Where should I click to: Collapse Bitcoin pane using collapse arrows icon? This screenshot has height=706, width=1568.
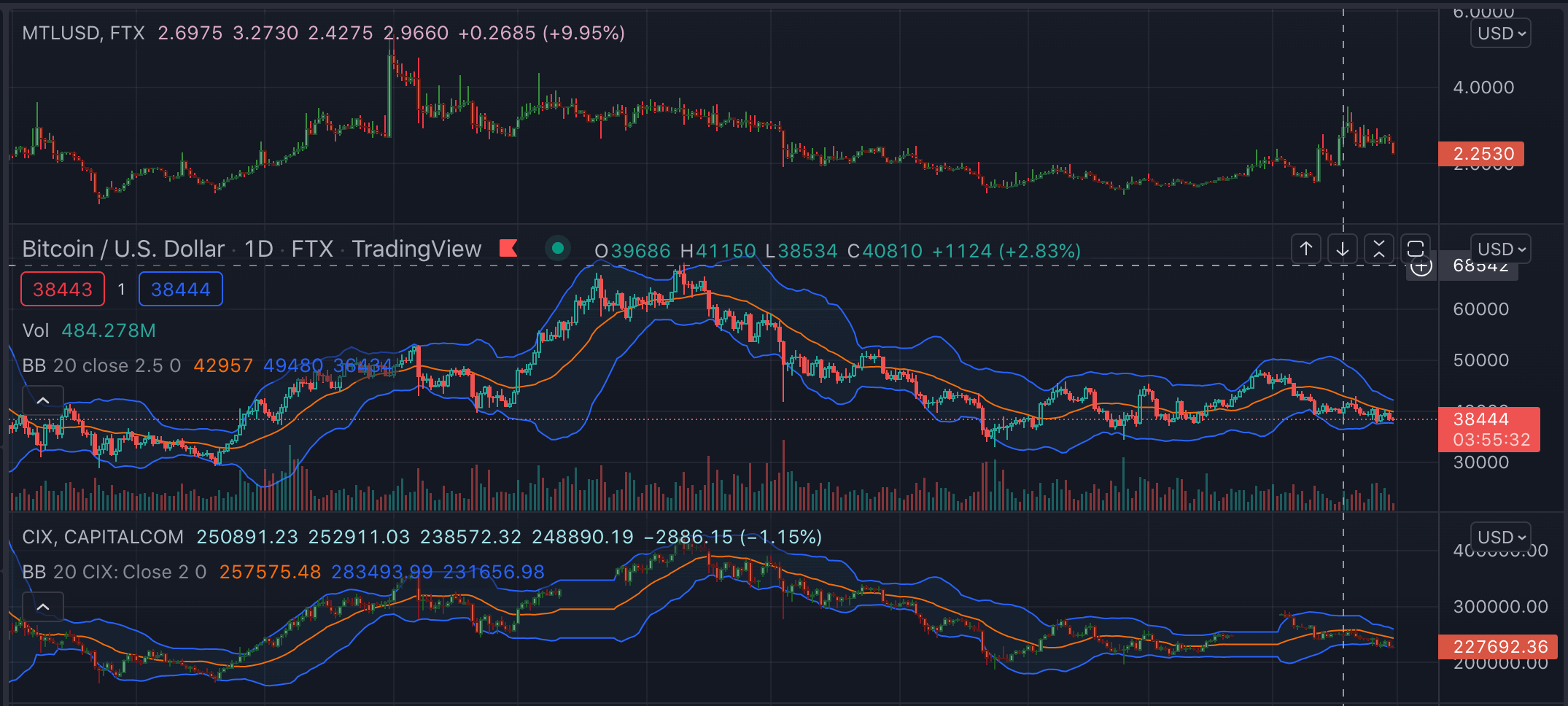pos(1378,249)
